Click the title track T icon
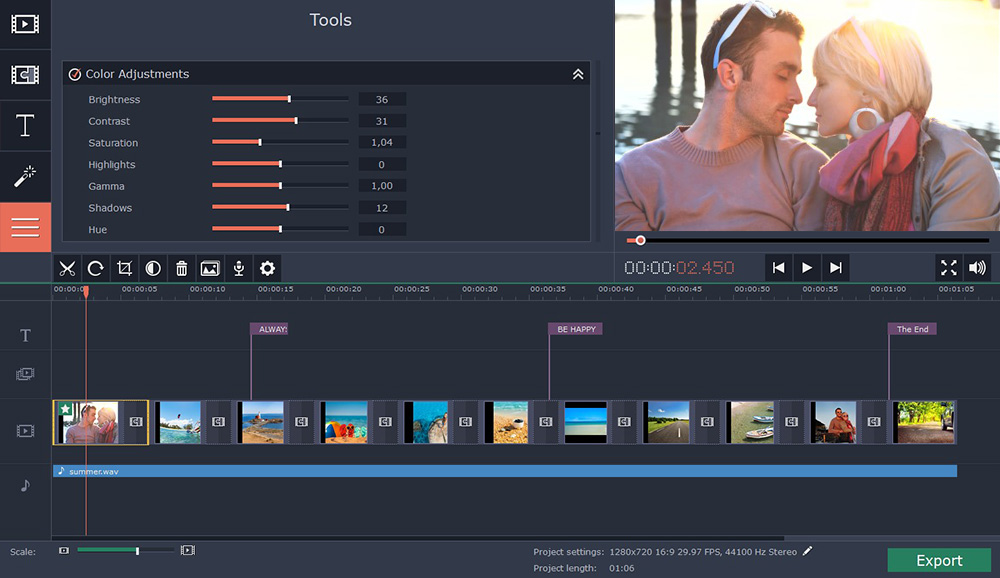This screenshot has width=1000, height=578. (x=25, y=336)
